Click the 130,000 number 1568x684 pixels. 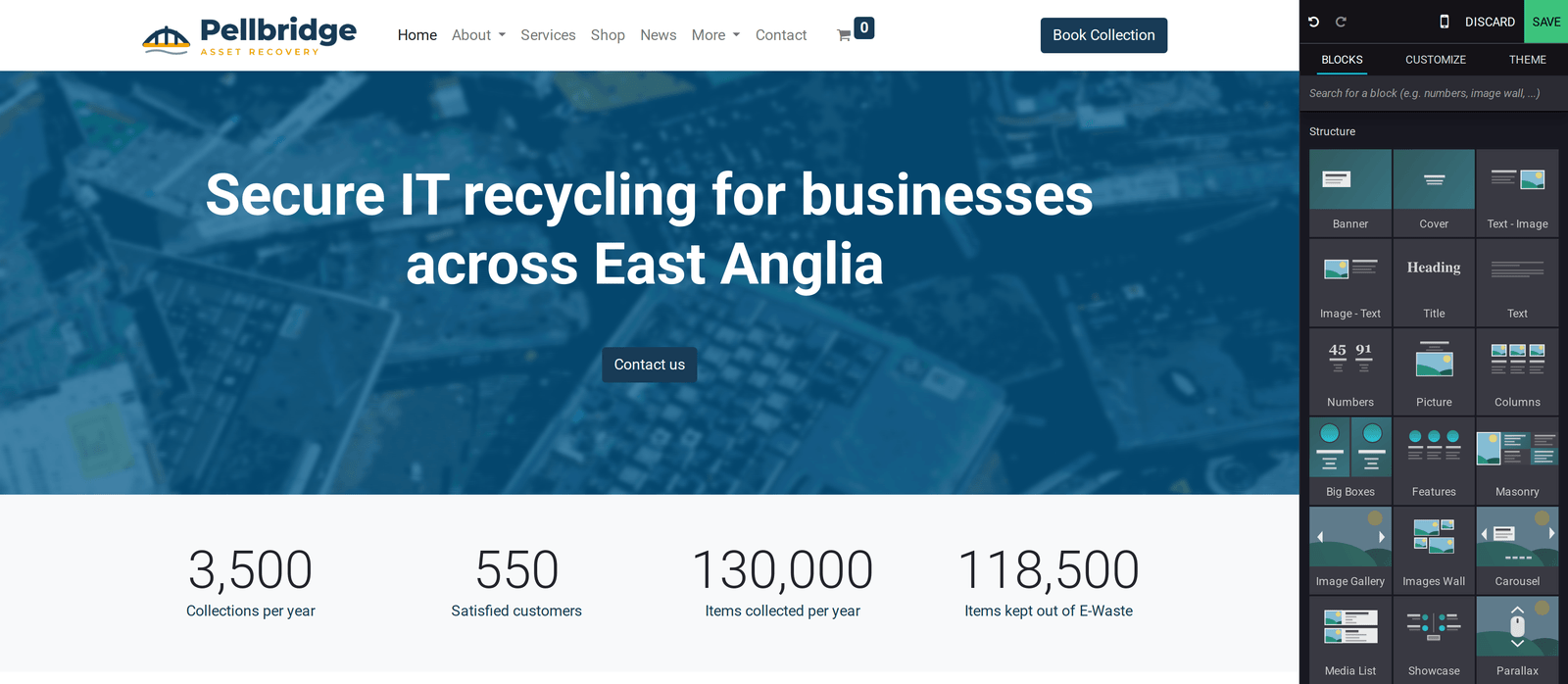pyautogui.click(x=782, y=570)
